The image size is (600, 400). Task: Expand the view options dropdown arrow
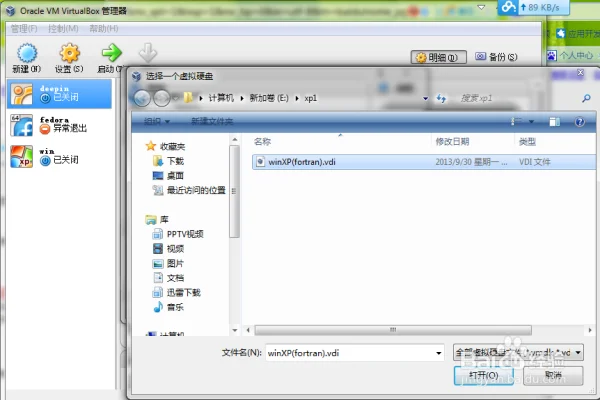pos(531,122)
